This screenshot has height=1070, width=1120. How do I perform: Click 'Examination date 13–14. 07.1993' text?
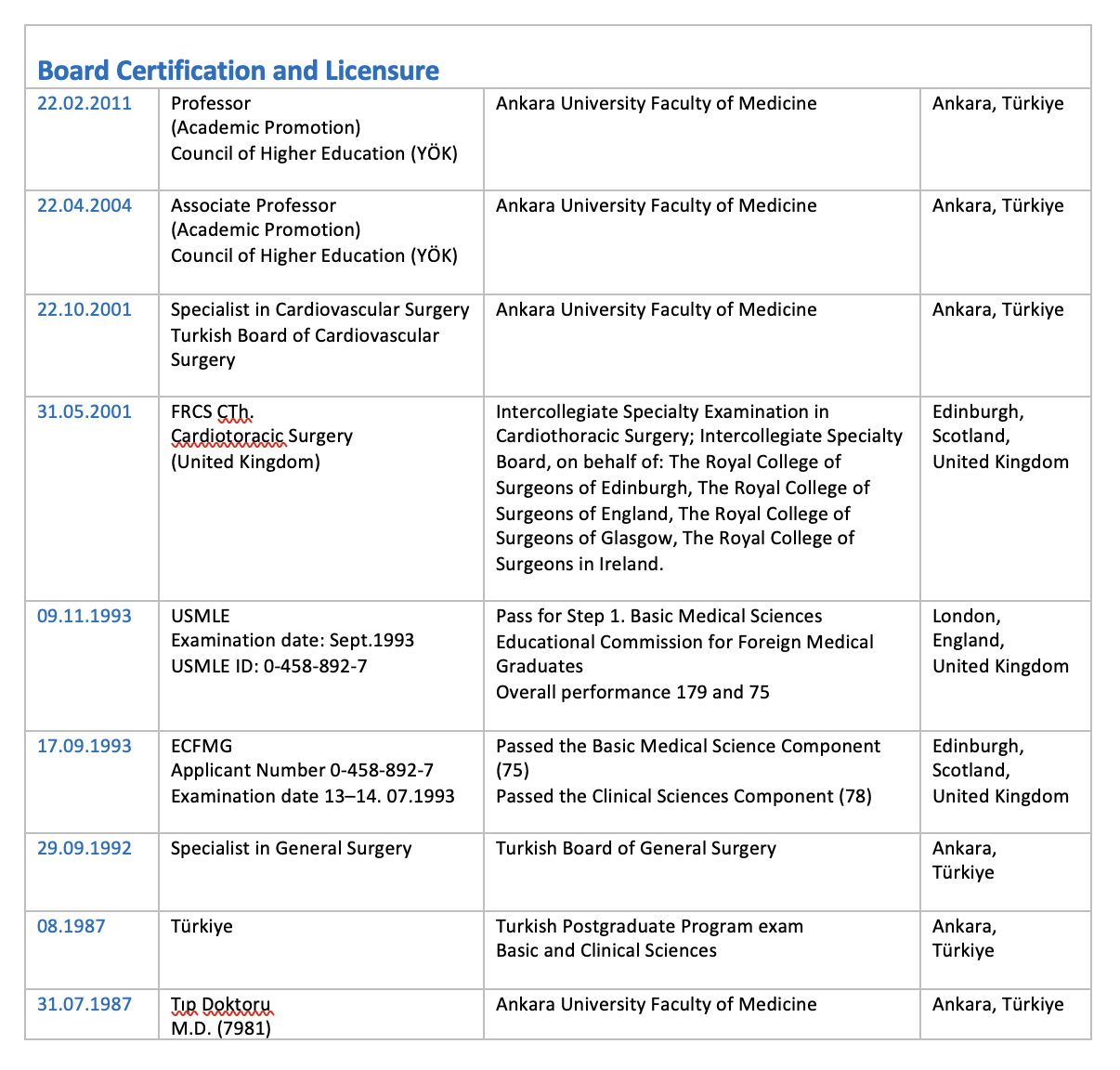click(313, 796)
